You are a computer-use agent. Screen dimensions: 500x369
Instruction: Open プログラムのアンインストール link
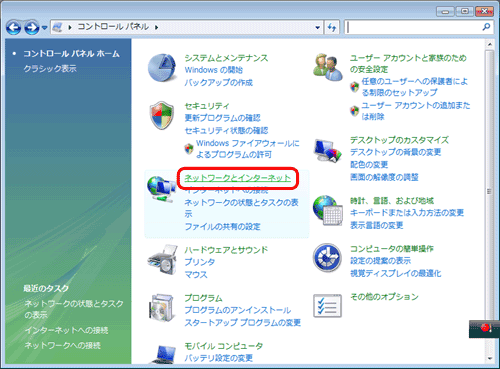click(238, 310)
